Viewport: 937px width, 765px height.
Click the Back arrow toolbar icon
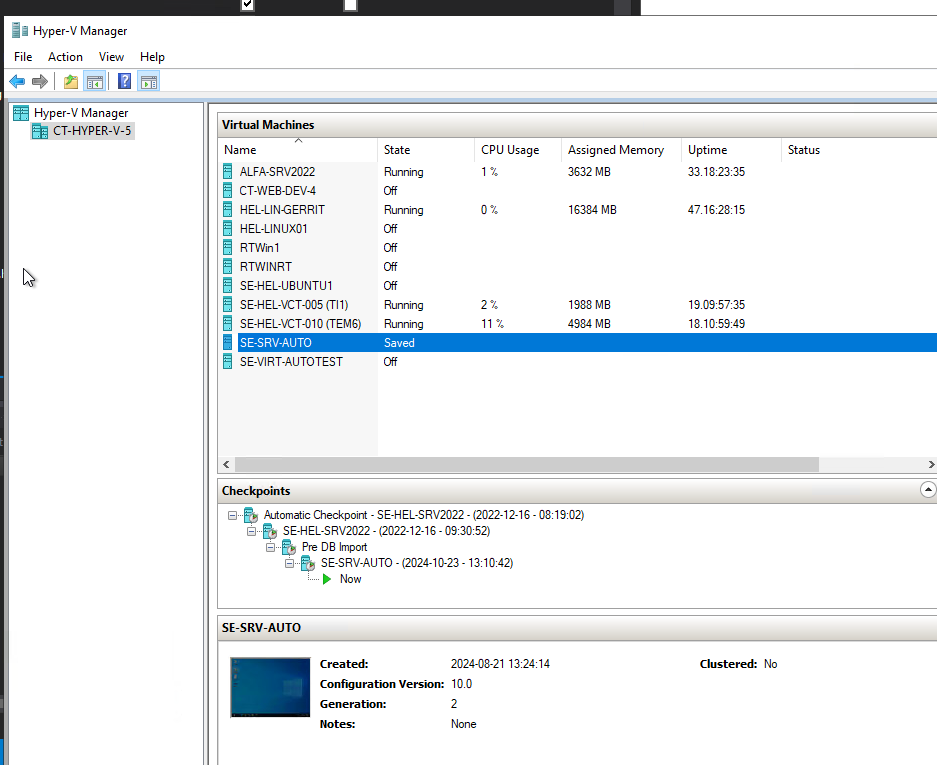click(x=17, y=82)
